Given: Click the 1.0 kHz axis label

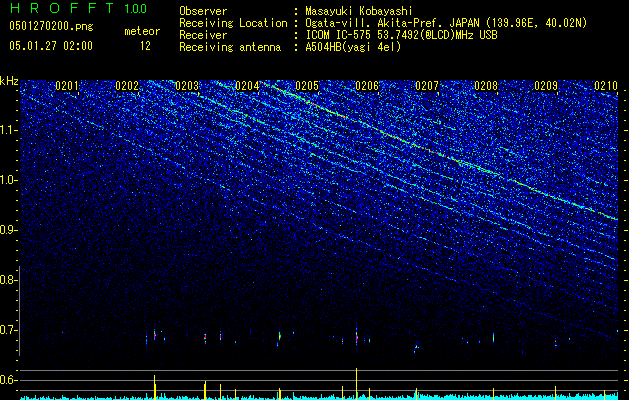Looking at the screenshot, I should point(9,180).
